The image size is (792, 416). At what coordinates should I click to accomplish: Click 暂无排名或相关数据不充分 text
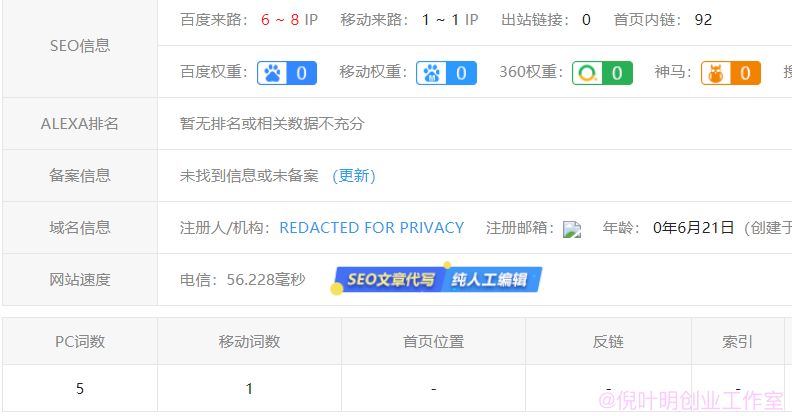pos(272,124)
